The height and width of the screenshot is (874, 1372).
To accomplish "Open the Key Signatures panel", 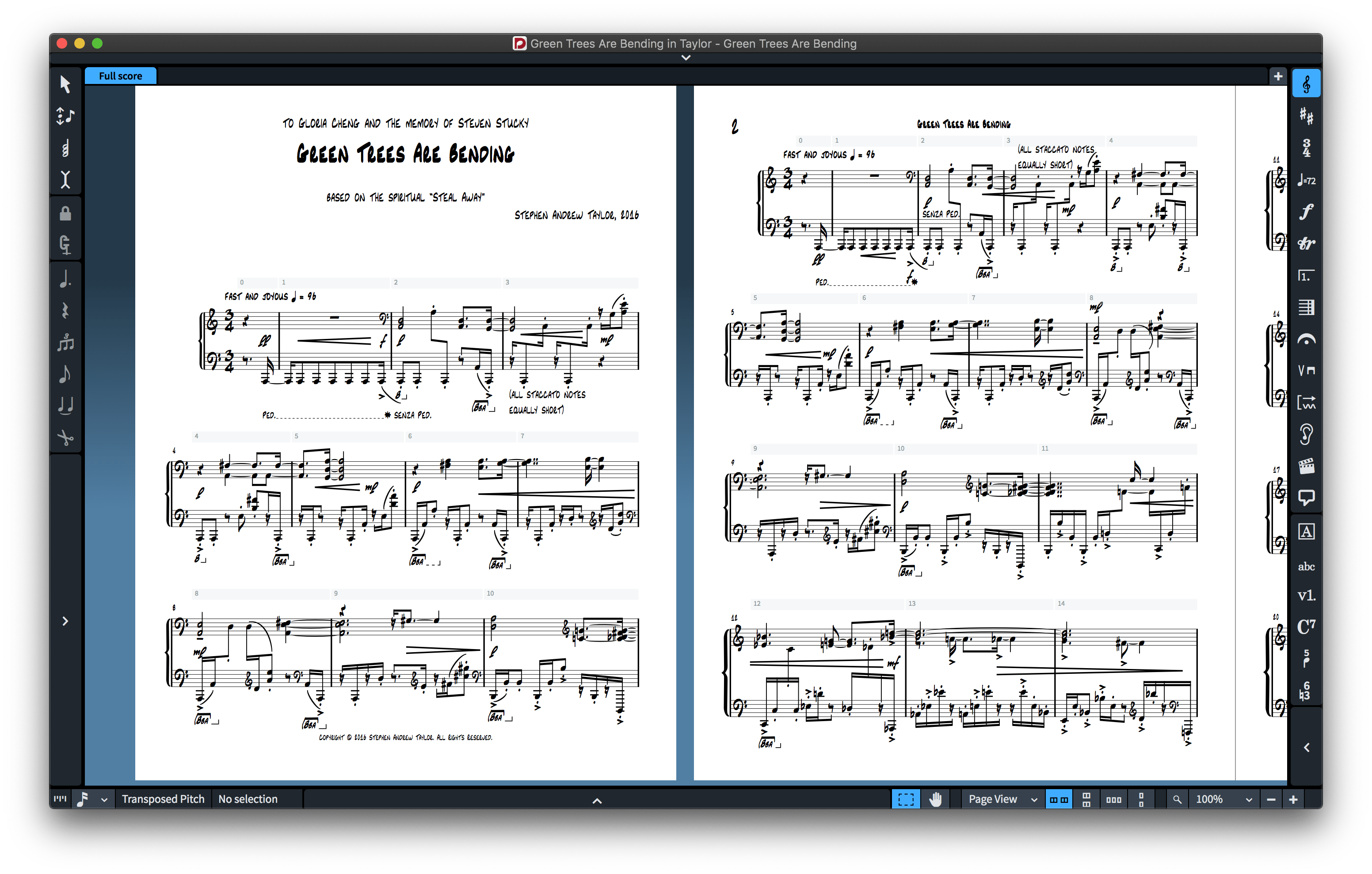I will point(1306,116).
